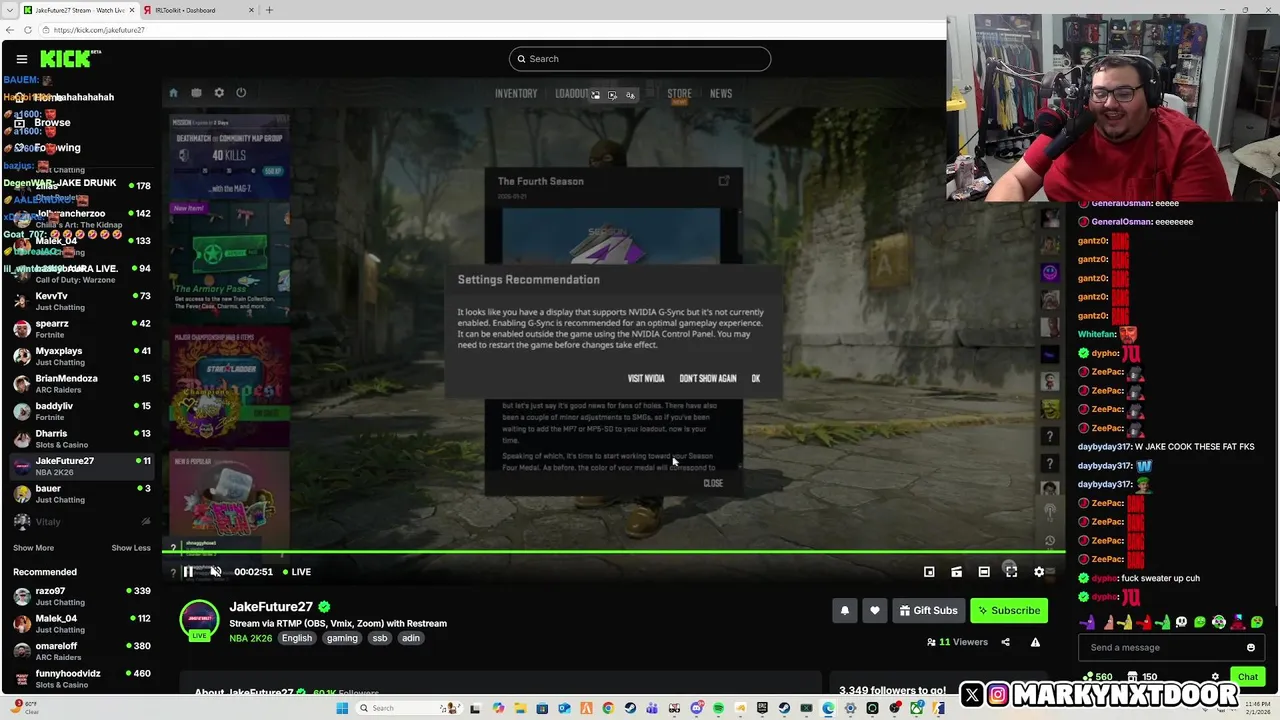Viewport: 1280px width, 720px height.
Task: Open spearrz channel in sidebar
Action: tap(82, 329)
